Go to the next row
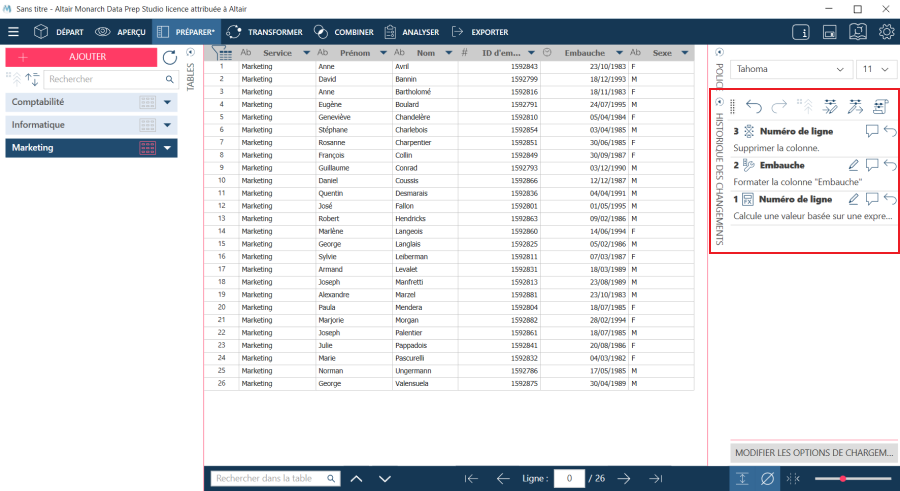Viewport: 900px width, 491px height. pyautogui.click(x=624, y=478)
